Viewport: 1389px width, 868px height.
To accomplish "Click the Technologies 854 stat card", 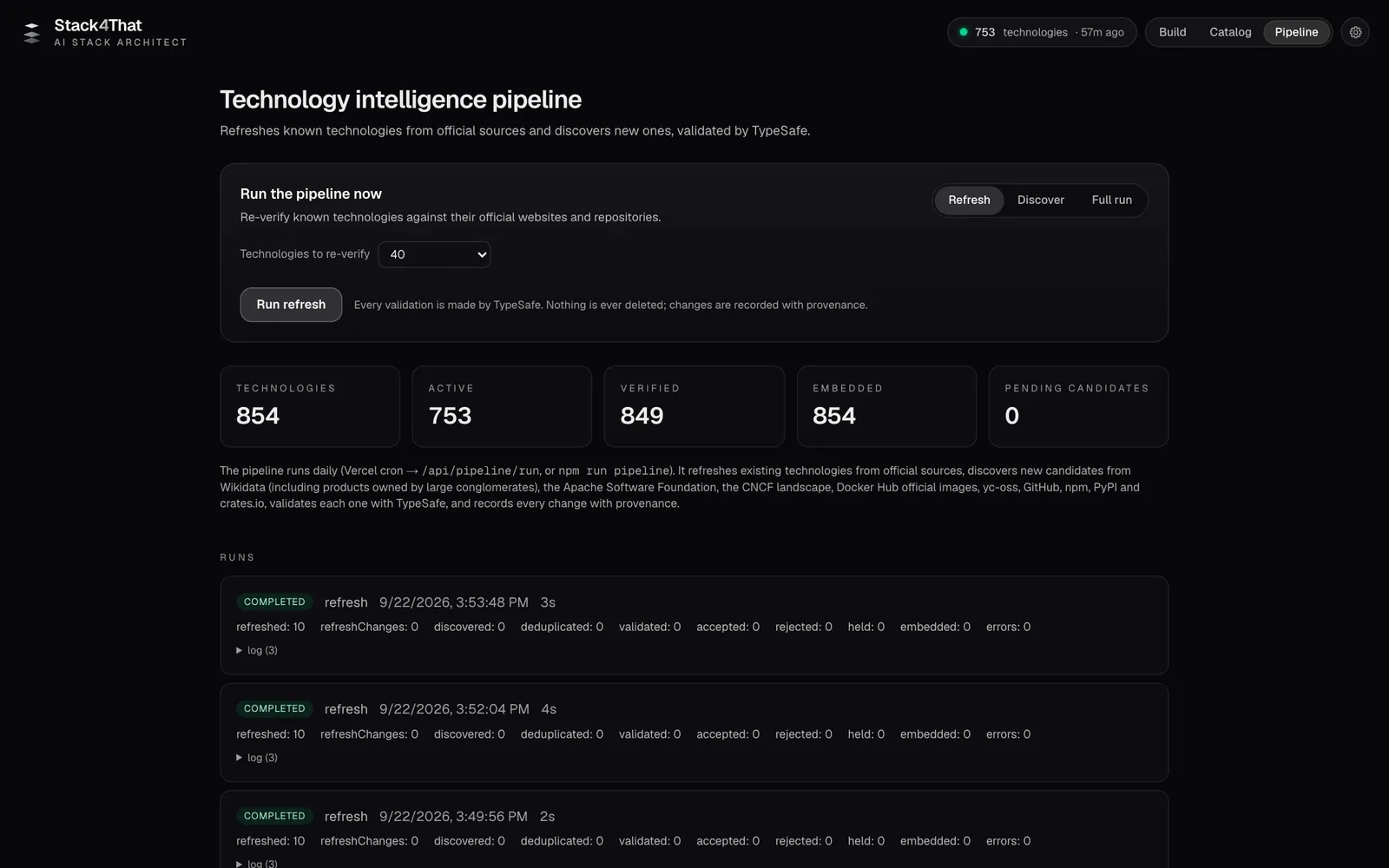I will click(310, 406).
